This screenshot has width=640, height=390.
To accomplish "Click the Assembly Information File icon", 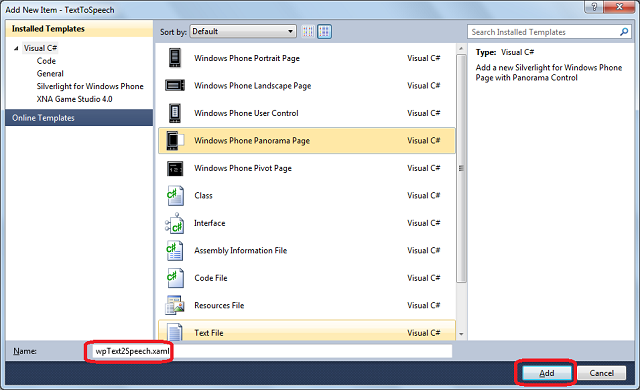I will 175,250.
